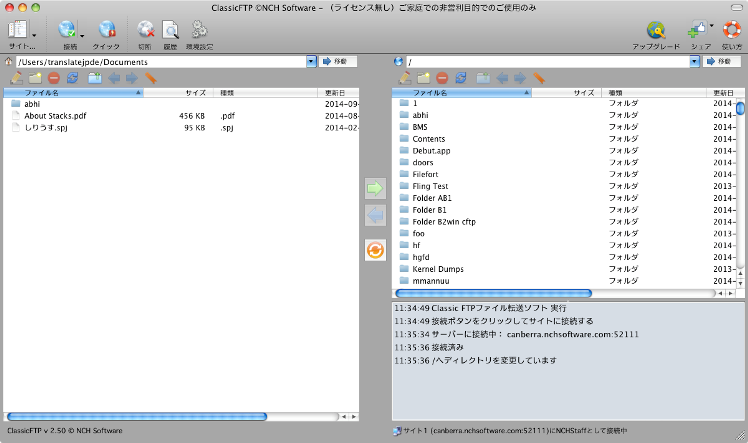Open the Site manager dropdown arrow
The image size is (748, 443).
(34, 35)
